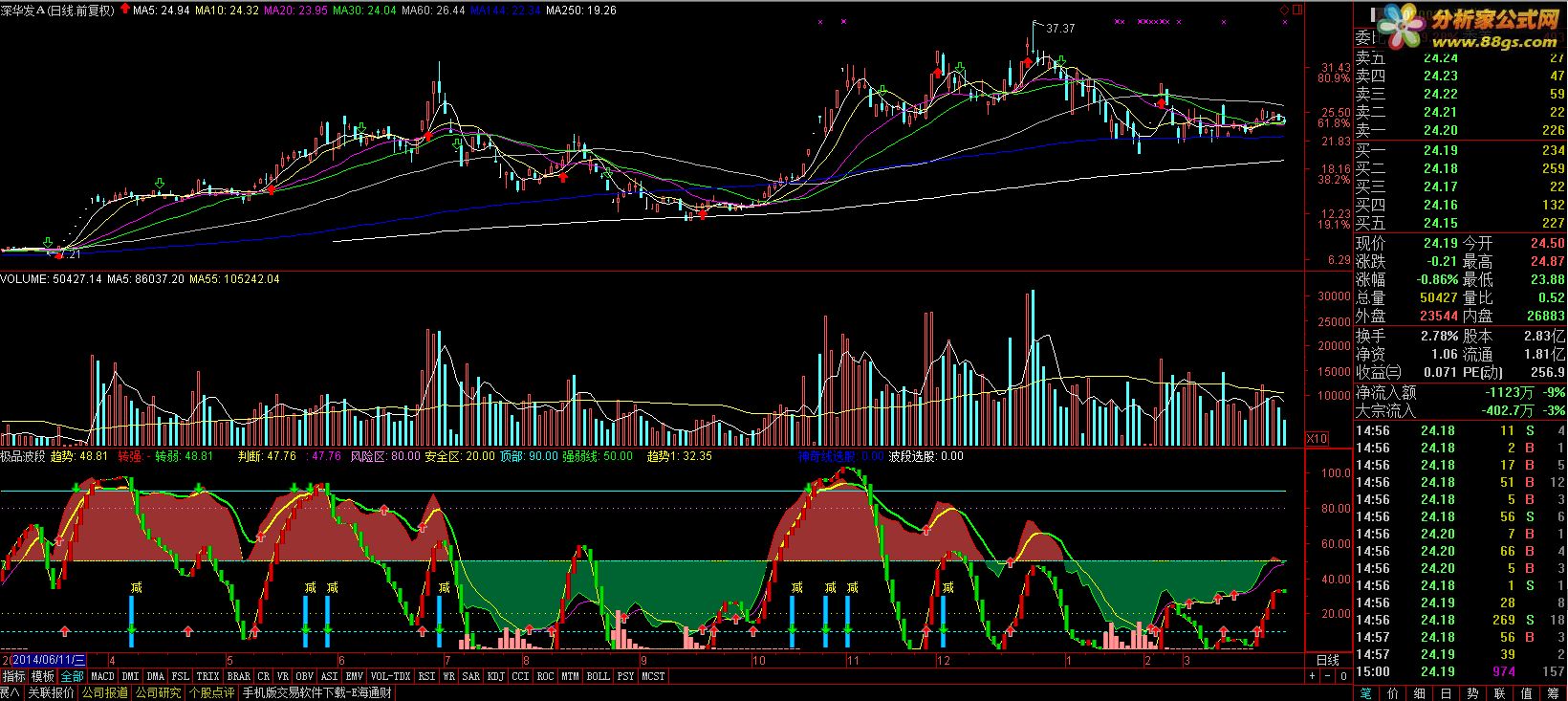1568x701 pixels.
Task: Select the VR indicator tab
Action: click(283, 676)
